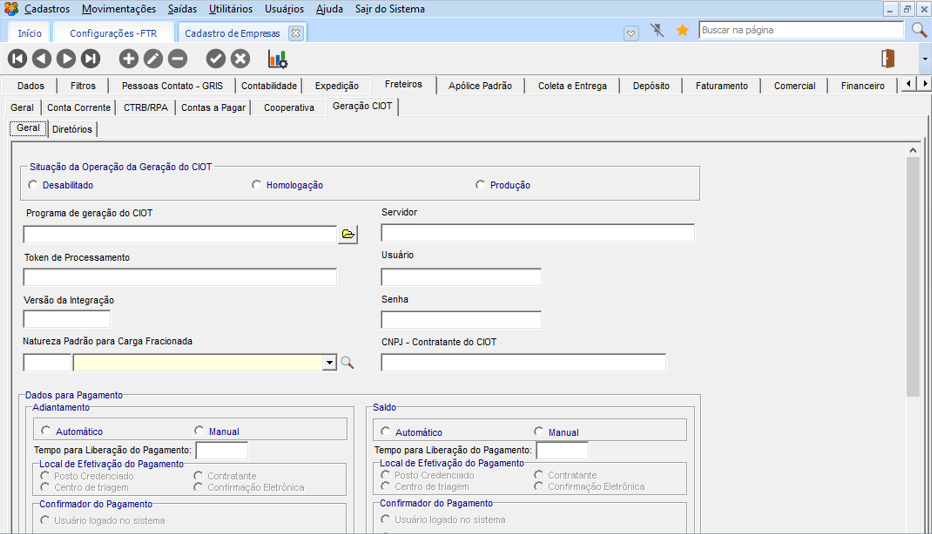932x534 pixels.
Task: Select the Homologação radio option
Action: pos(257,185)
